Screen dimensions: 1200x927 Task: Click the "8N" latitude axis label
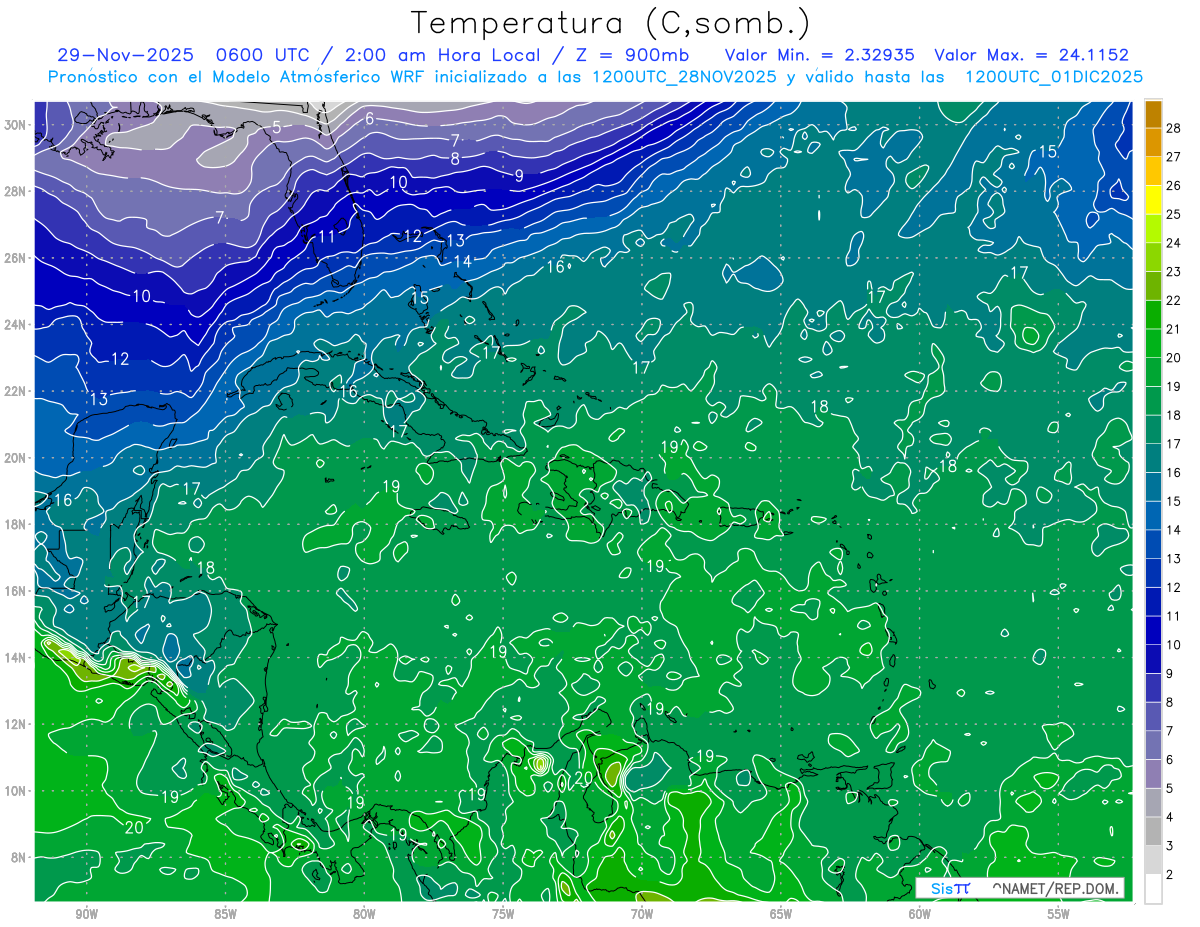coord(20,857)
